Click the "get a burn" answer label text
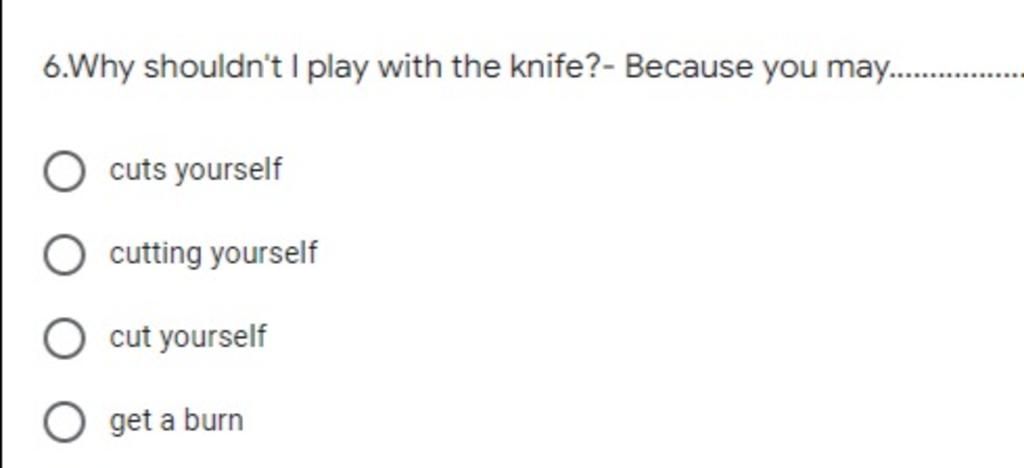Image resolution: width=1024 pixels, height=468 pixels. point(176,420)
